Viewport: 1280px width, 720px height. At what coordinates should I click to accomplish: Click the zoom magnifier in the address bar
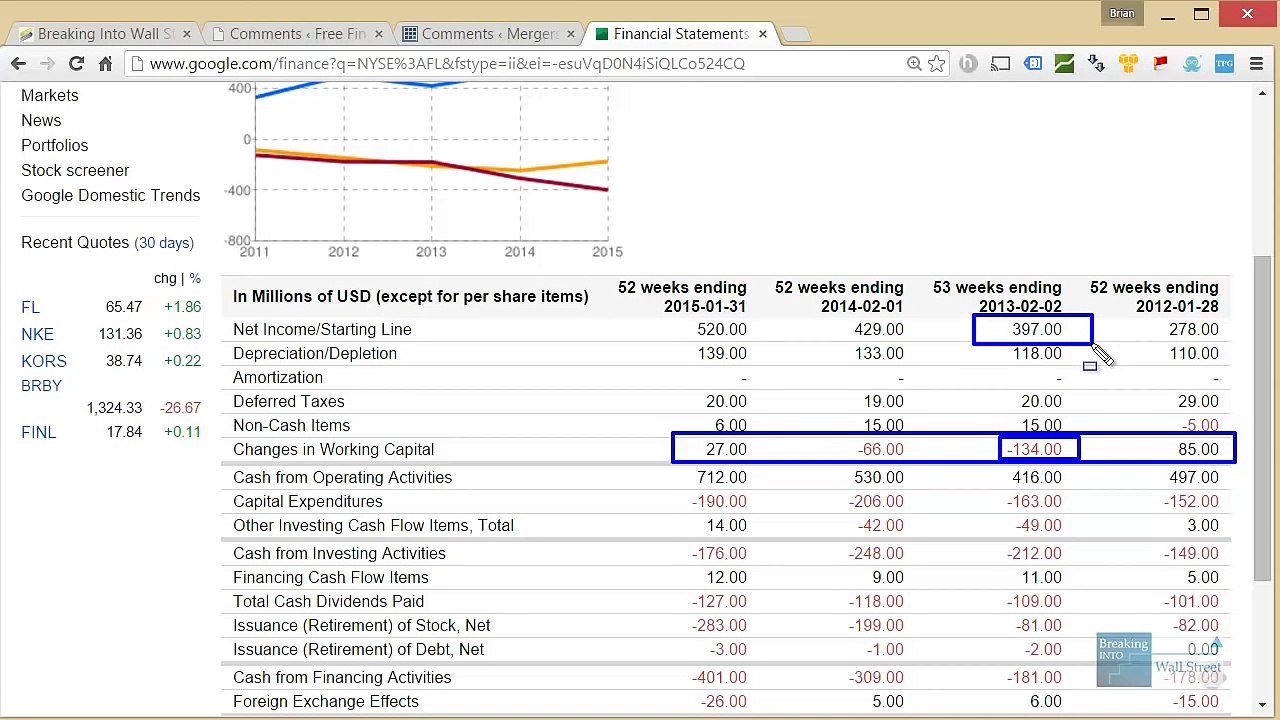(x=914, y=64)
